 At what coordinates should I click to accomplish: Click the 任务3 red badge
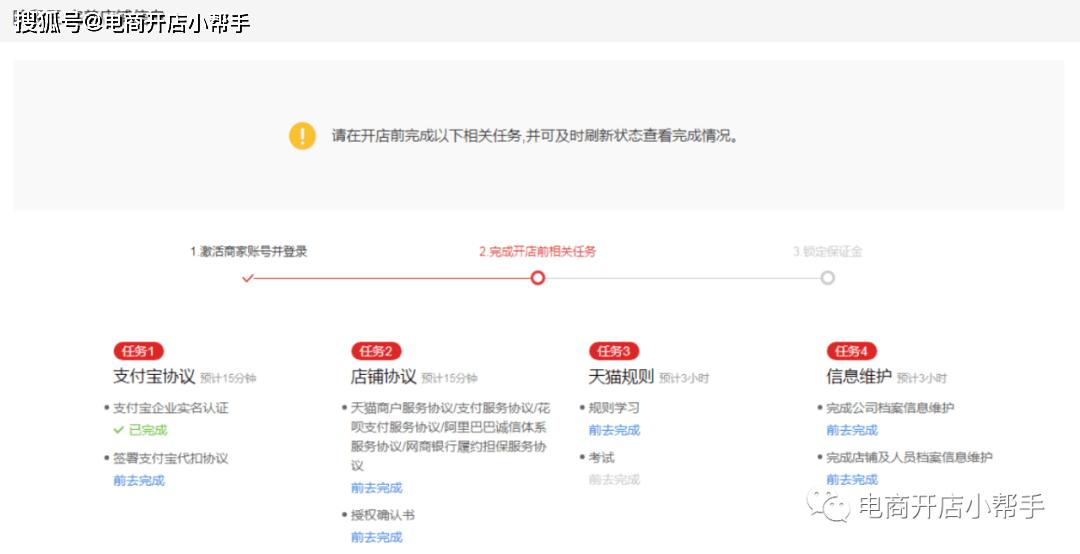pos(614,351)
